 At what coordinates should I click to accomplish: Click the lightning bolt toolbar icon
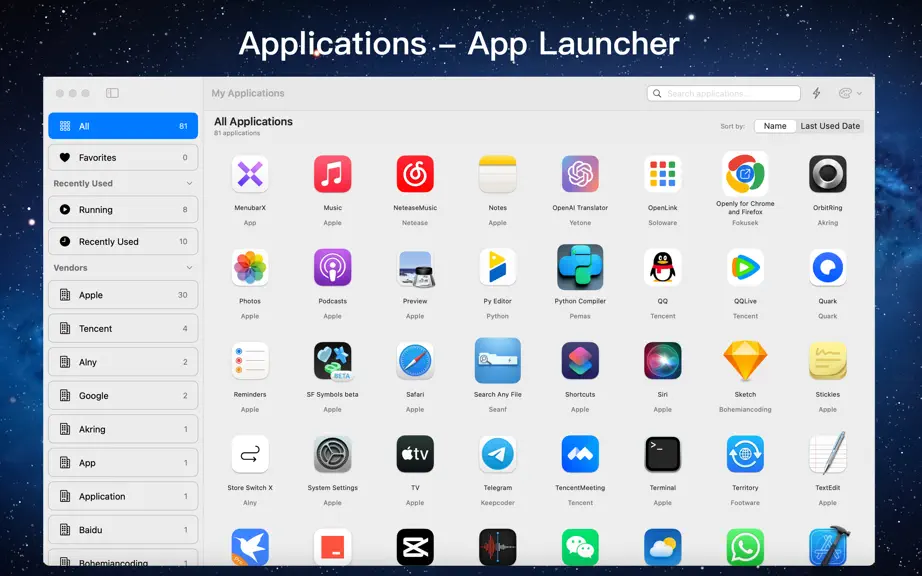[x=816, y=93]
